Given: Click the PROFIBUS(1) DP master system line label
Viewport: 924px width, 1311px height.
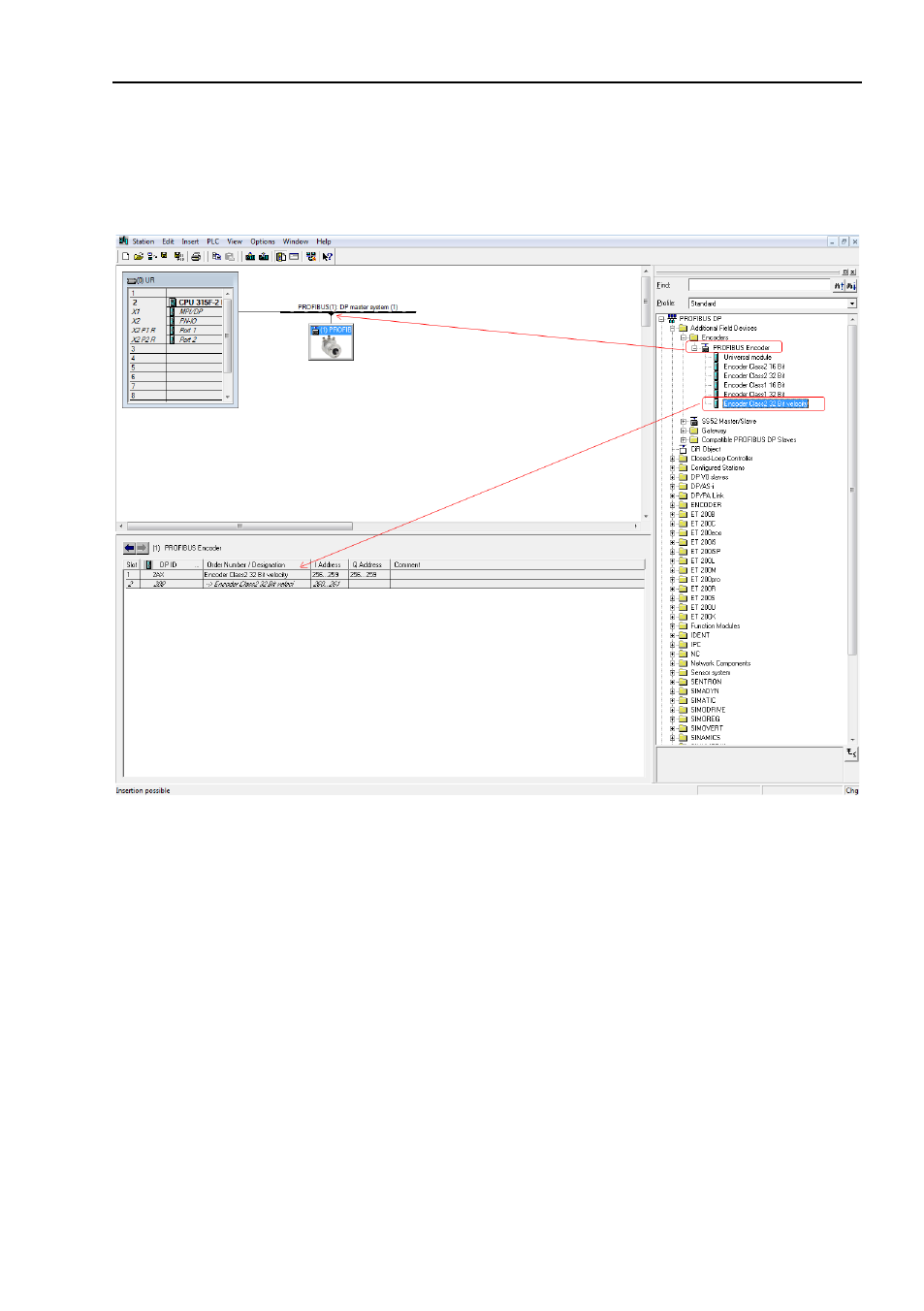Looking at the screenshot, I should [x=348, y=307].
